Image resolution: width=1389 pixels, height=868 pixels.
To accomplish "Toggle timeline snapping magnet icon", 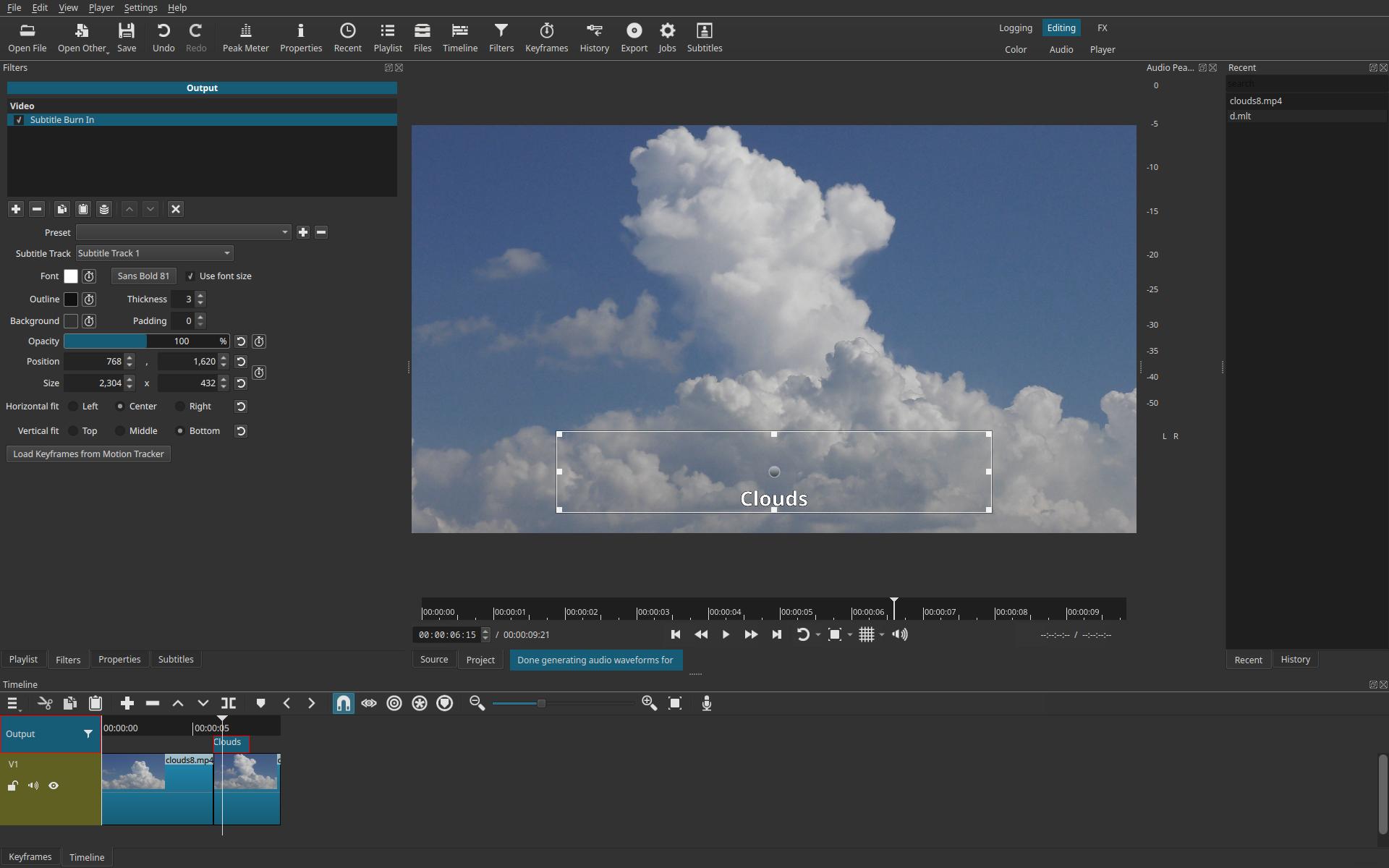I will click(344, 703).
